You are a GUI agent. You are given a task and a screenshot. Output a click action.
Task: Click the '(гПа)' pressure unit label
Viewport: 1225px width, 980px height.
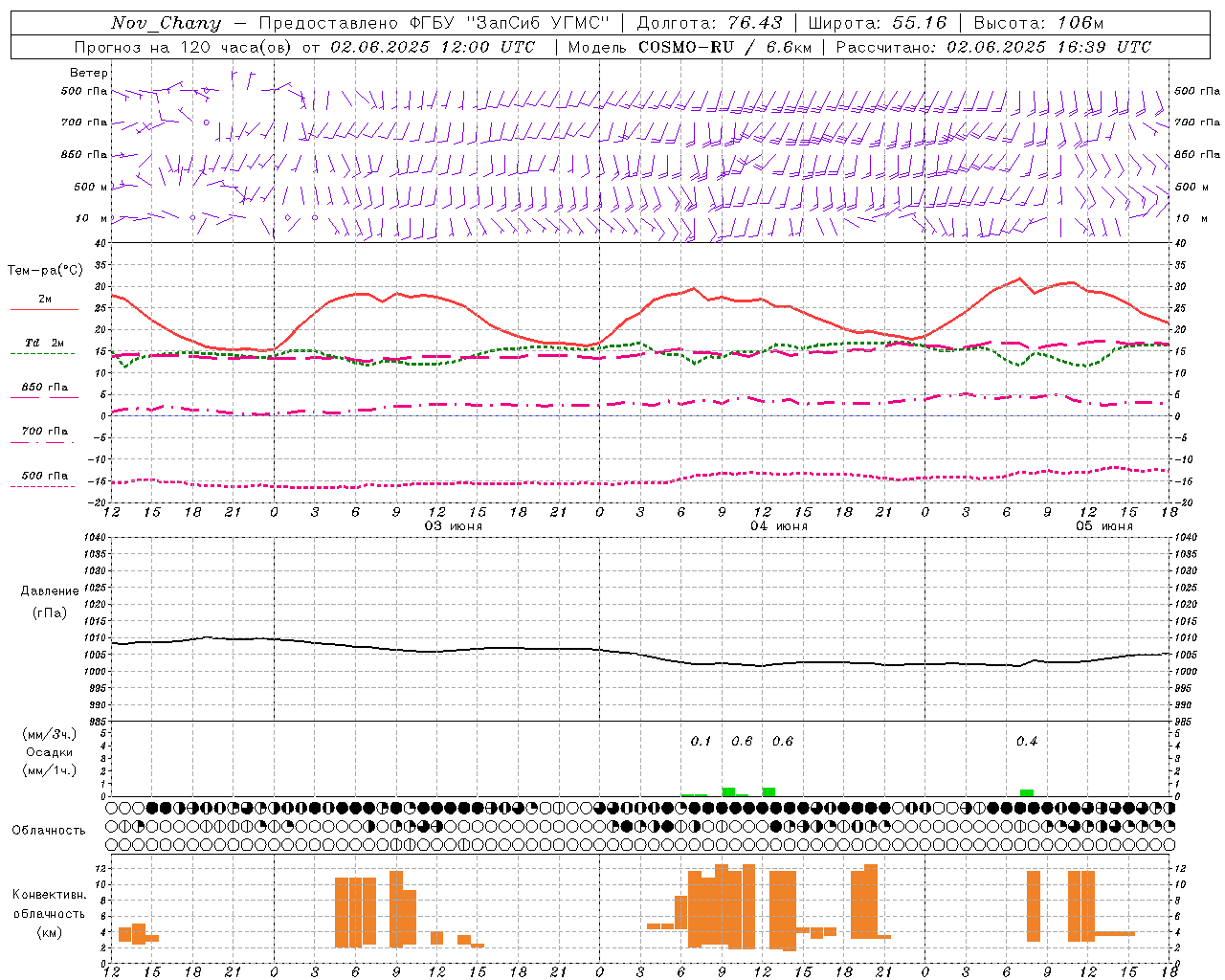coord(50,613)
